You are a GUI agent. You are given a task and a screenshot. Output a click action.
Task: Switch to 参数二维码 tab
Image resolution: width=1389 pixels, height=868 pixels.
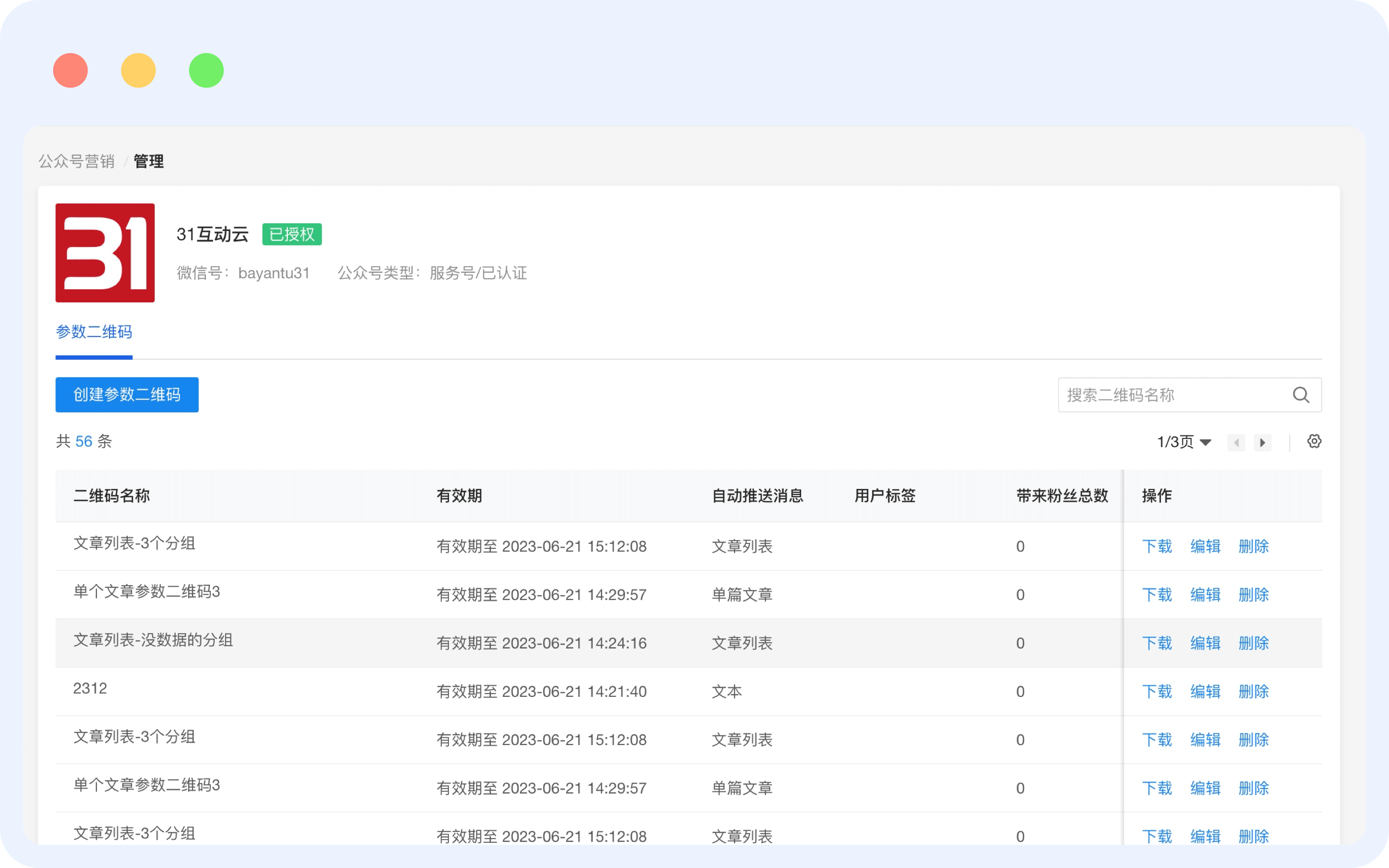(x=94, y=332)
